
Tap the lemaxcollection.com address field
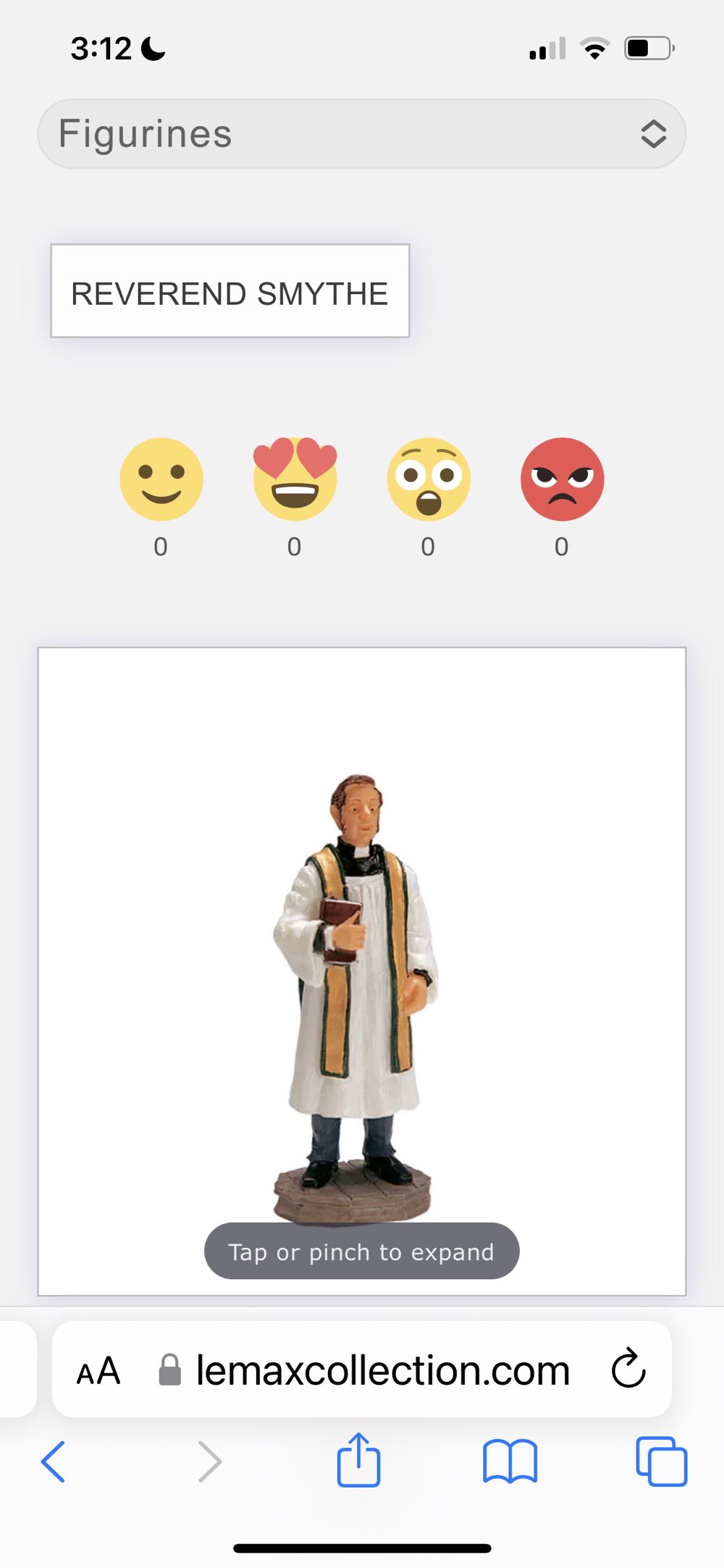pos(362,1369)
